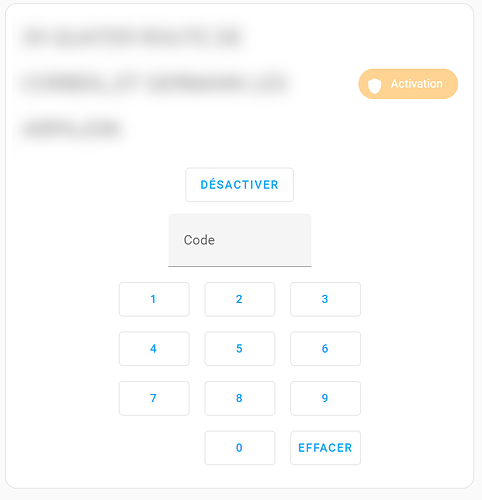Tap keypad digit 2
Viewport: 482px width, 500px height.
coord(240,299)
